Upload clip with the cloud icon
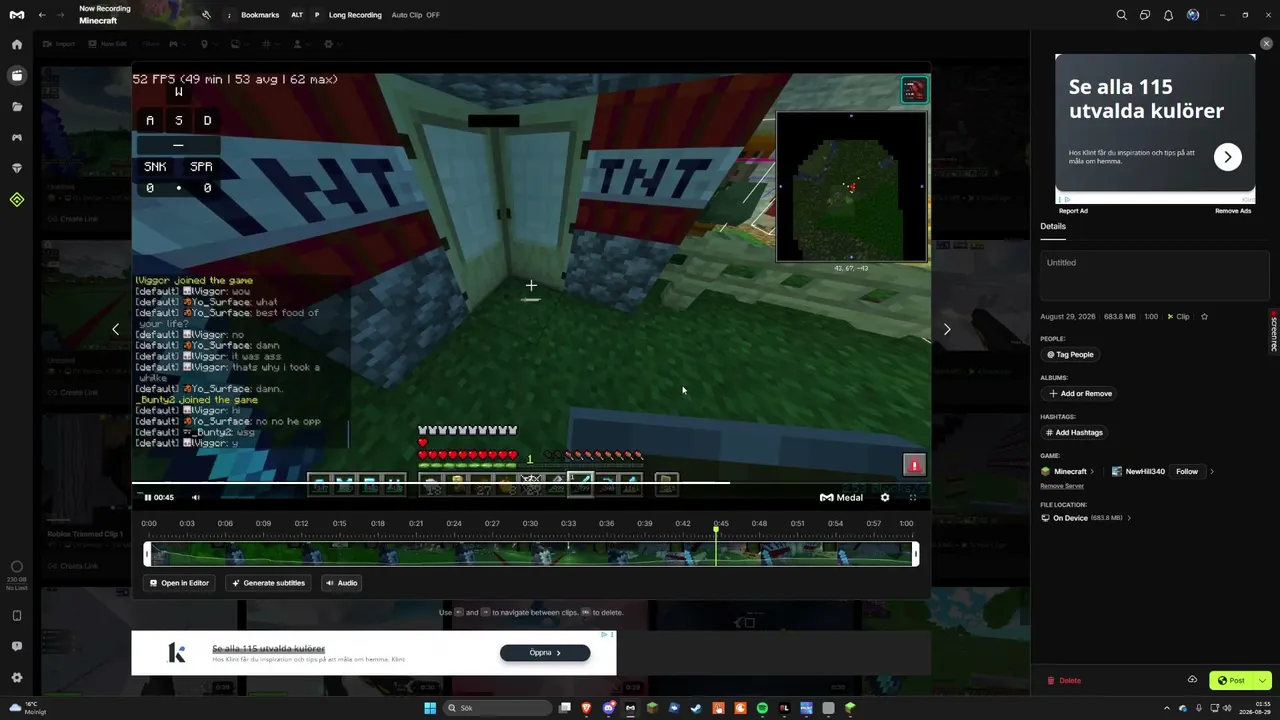This screenshot has height=720, width=1280. (x=1192, y=680)
